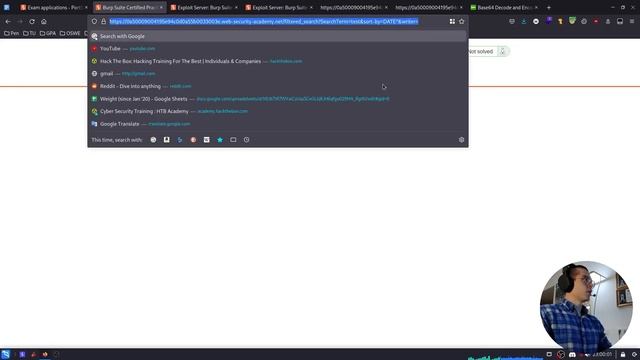640x360 pixels.
Task: Click the Discord tray icon in taskbar
Action: (572, 354)
